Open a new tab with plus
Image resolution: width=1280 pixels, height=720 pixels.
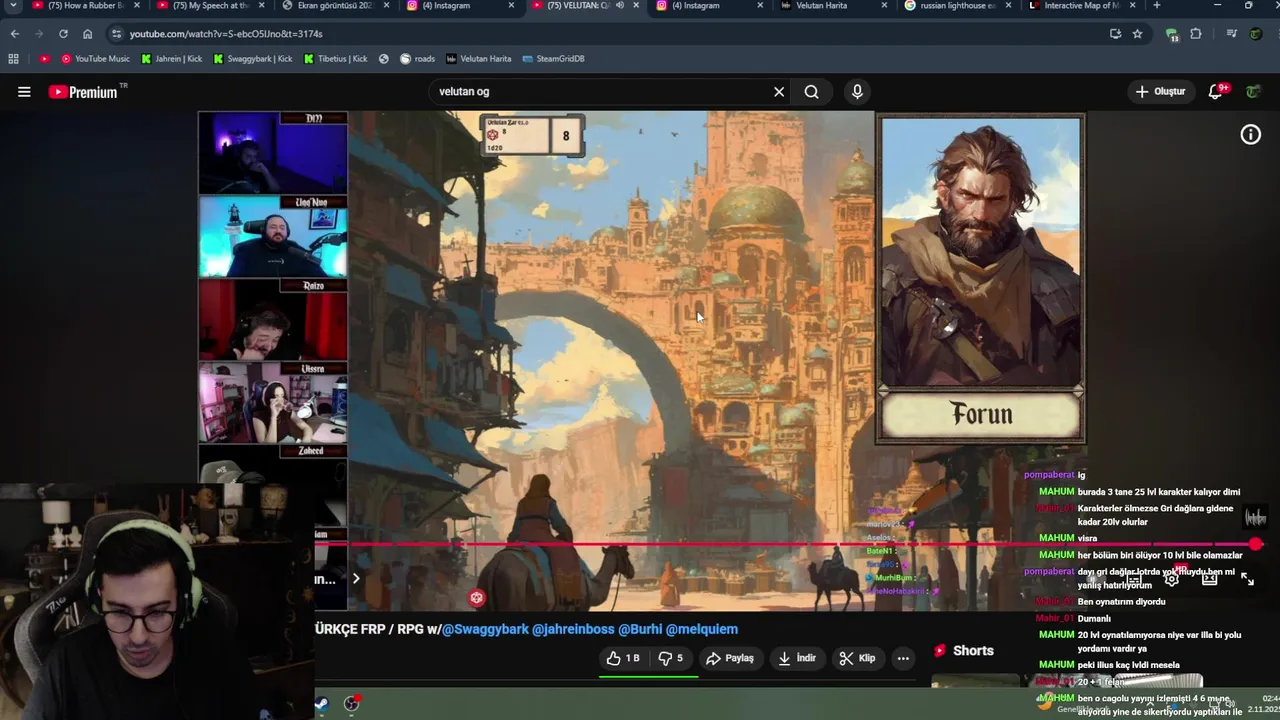tap(1157, 6)
